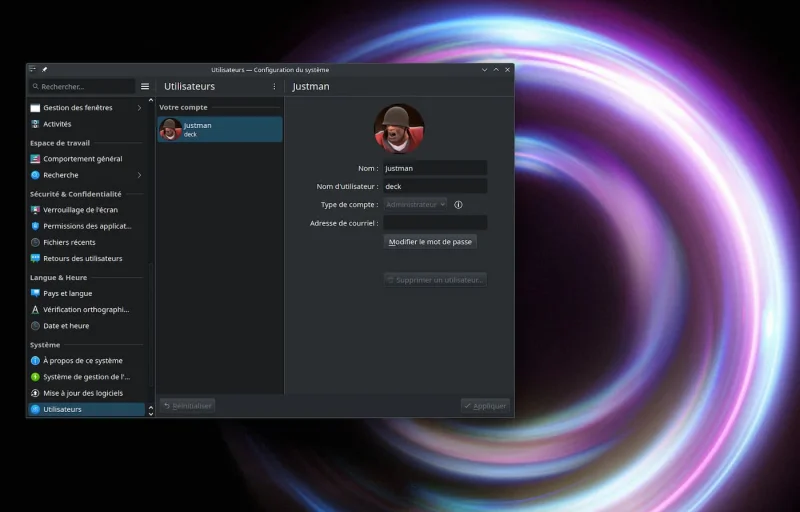Click the sidebar scroll up arrow at top
The image size is (800, 512).
pyautogui.click(x=151, y=100)
